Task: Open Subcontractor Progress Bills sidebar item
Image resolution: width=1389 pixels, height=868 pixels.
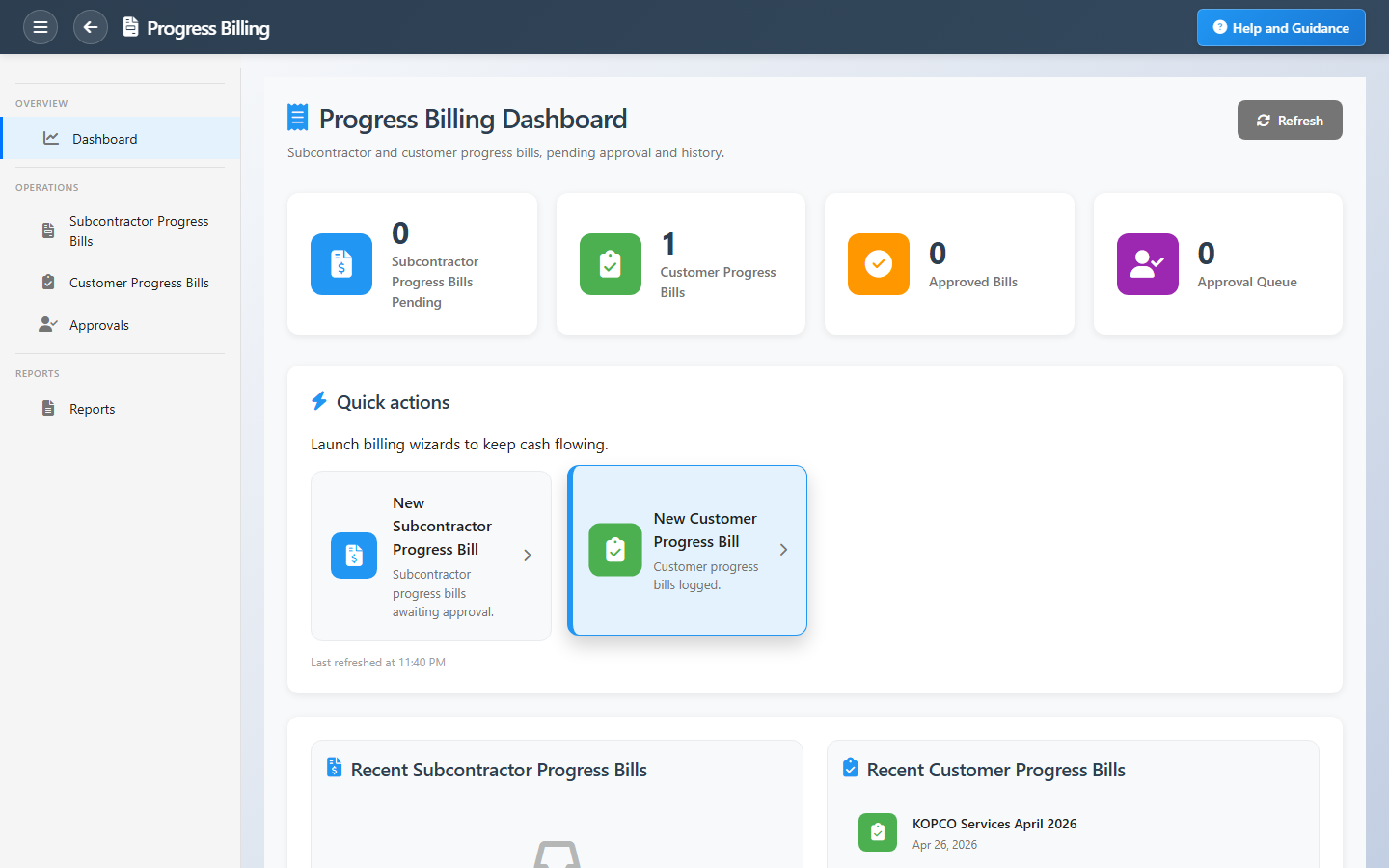Action: 121,231
